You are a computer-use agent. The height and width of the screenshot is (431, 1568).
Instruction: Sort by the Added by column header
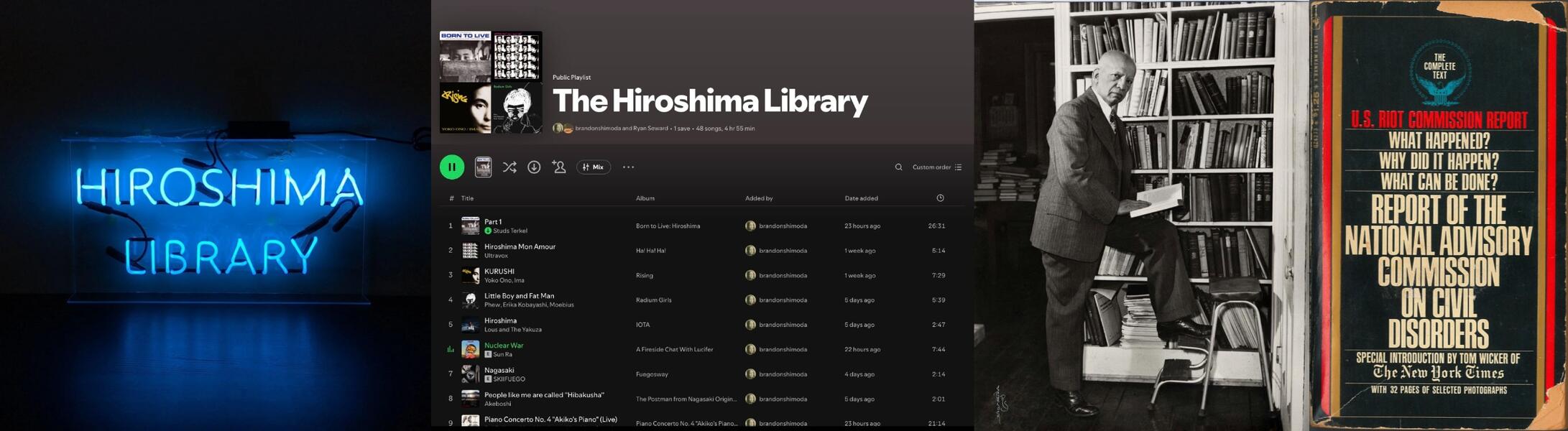coord(759,198)
